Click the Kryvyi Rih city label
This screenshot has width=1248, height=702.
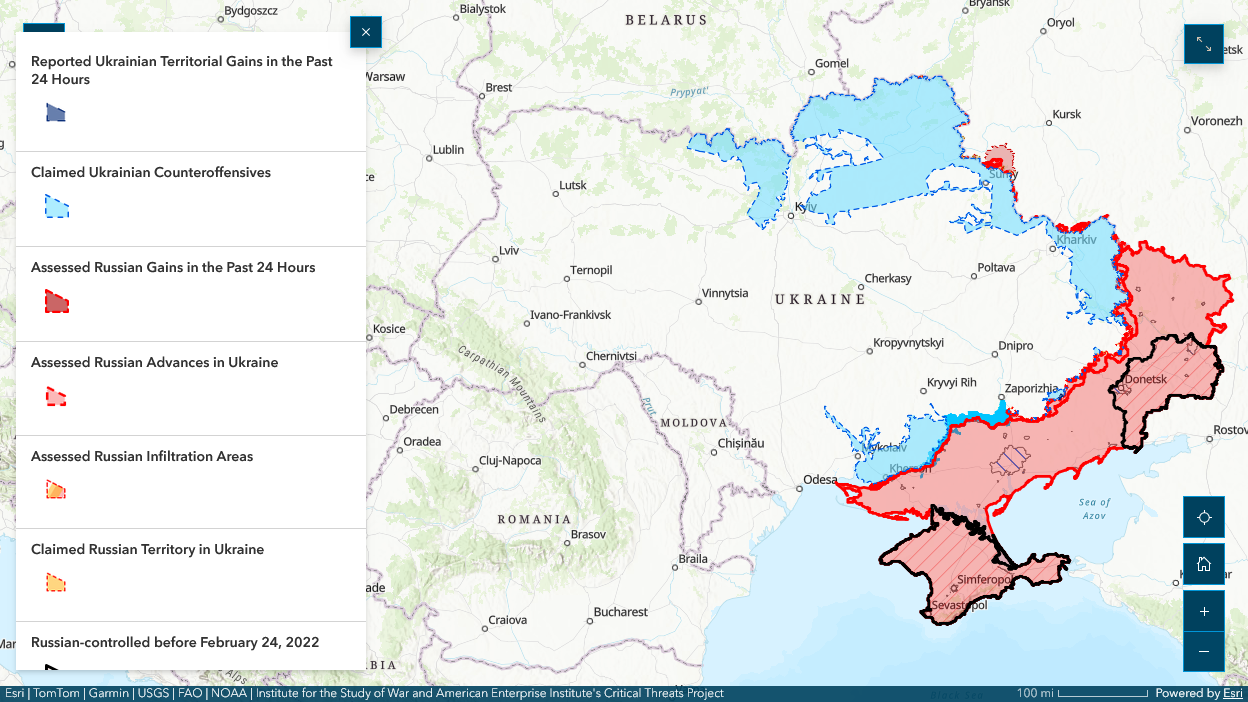(x=951, y=383)
